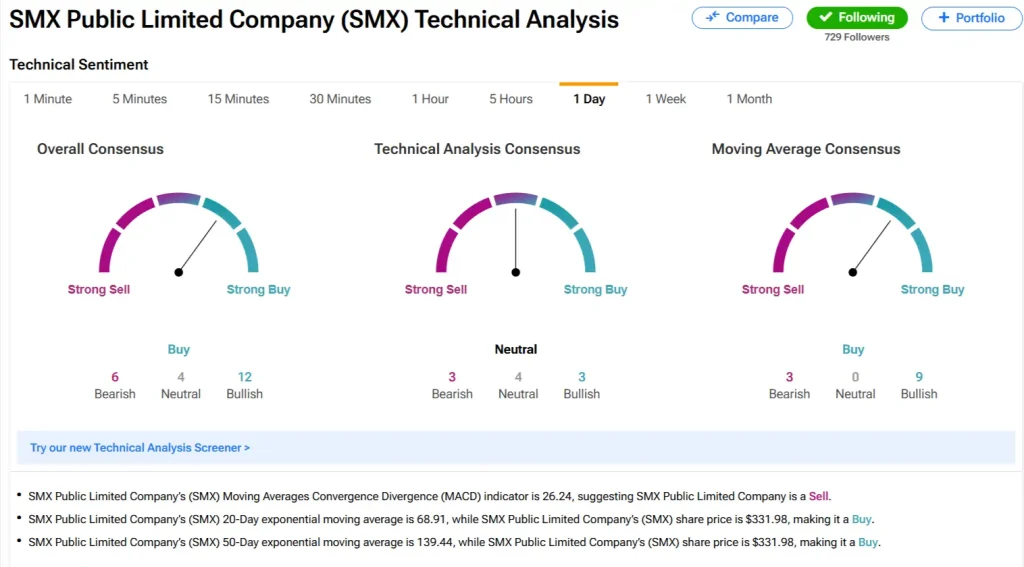Switch to the 5 Minutes tab
The height and width of the screenshot is (567, 1024).
(x=140, y=99)
